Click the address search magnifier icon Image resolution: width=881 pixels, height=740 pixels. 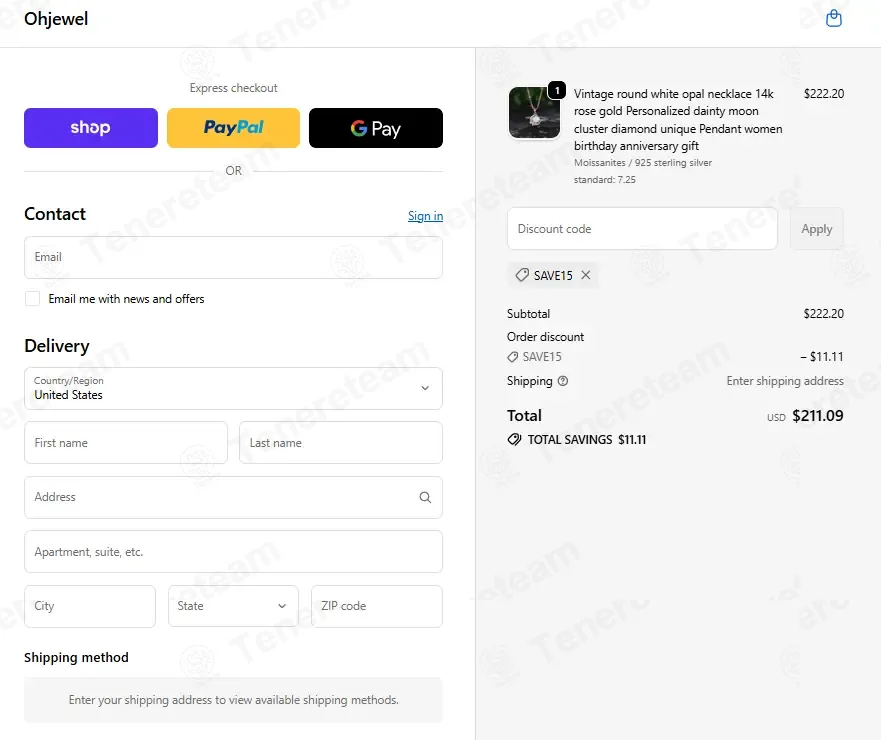pyautogui.click(x=425, y=497)
